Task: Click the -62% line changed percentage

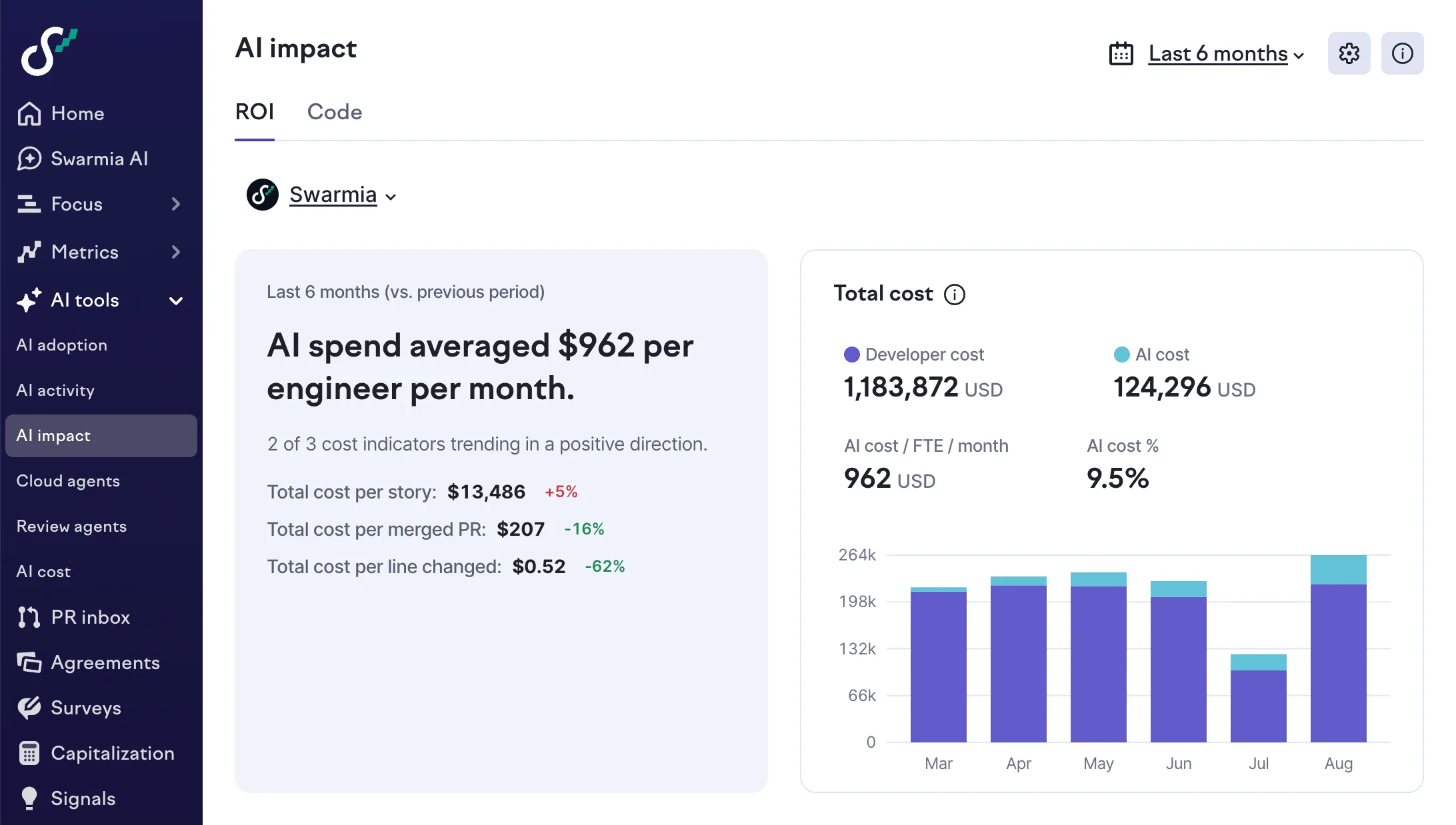Action: pos(605,566)
